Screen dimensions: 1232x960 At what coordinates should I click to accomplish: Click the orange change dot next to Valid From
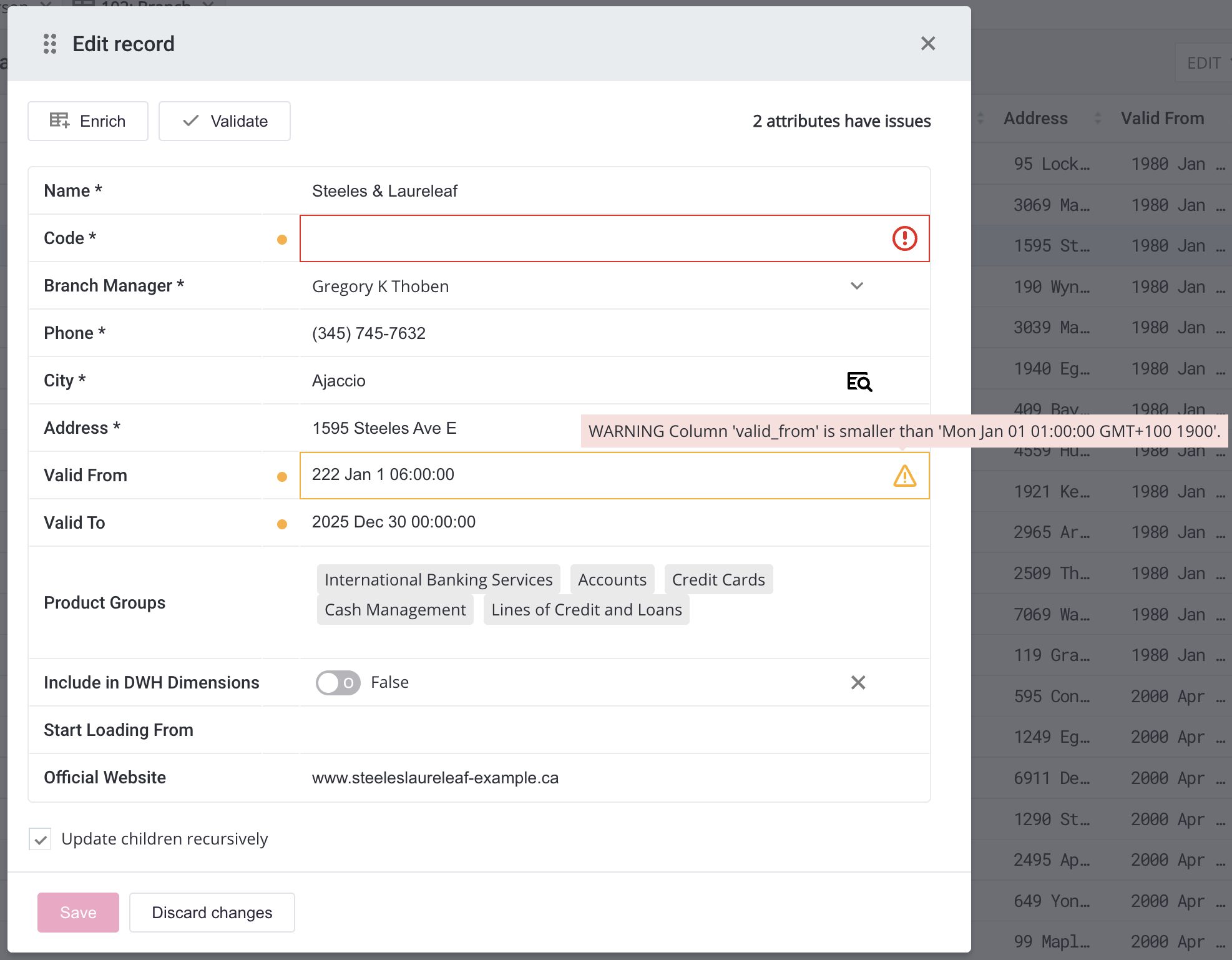tap(282, 477)
